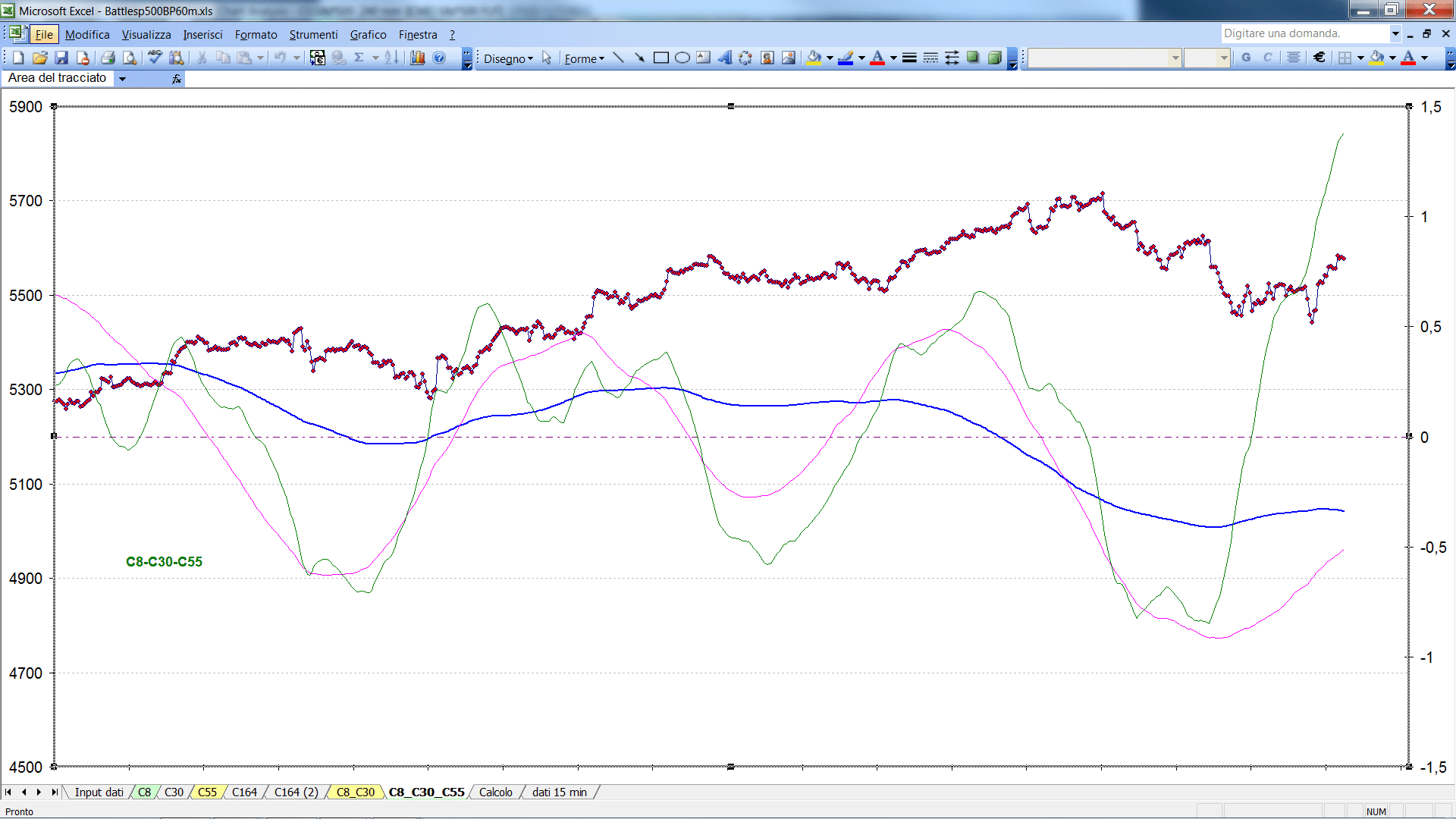
Task: Insert picture from file icon
Action: pos(789,58)
